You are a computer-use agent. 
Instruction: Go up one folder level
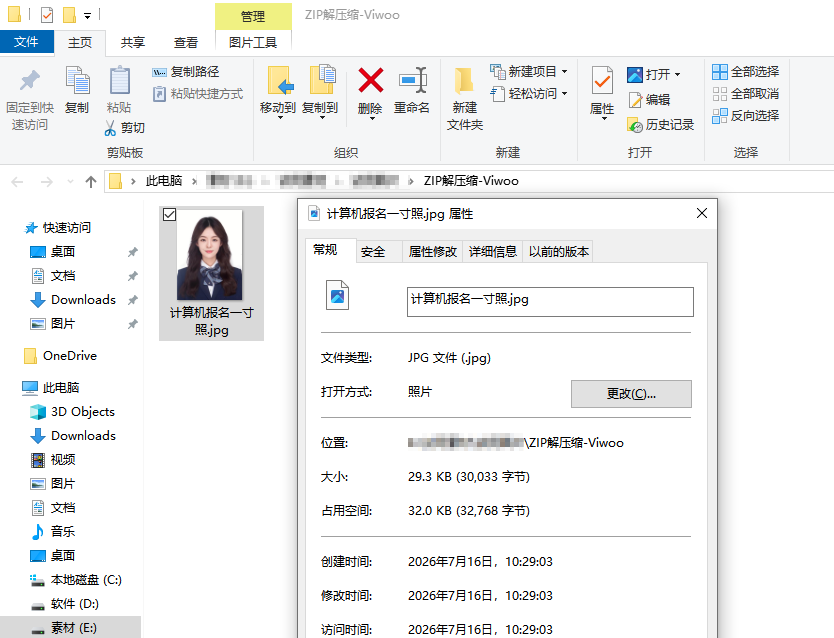click(91, 182)
